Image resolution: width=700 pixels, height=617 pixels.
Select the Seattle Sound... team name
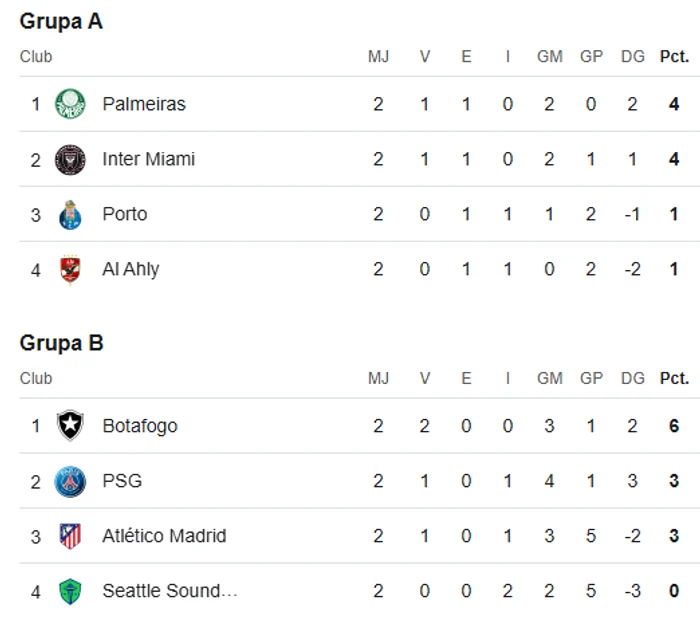pos(170,591)
